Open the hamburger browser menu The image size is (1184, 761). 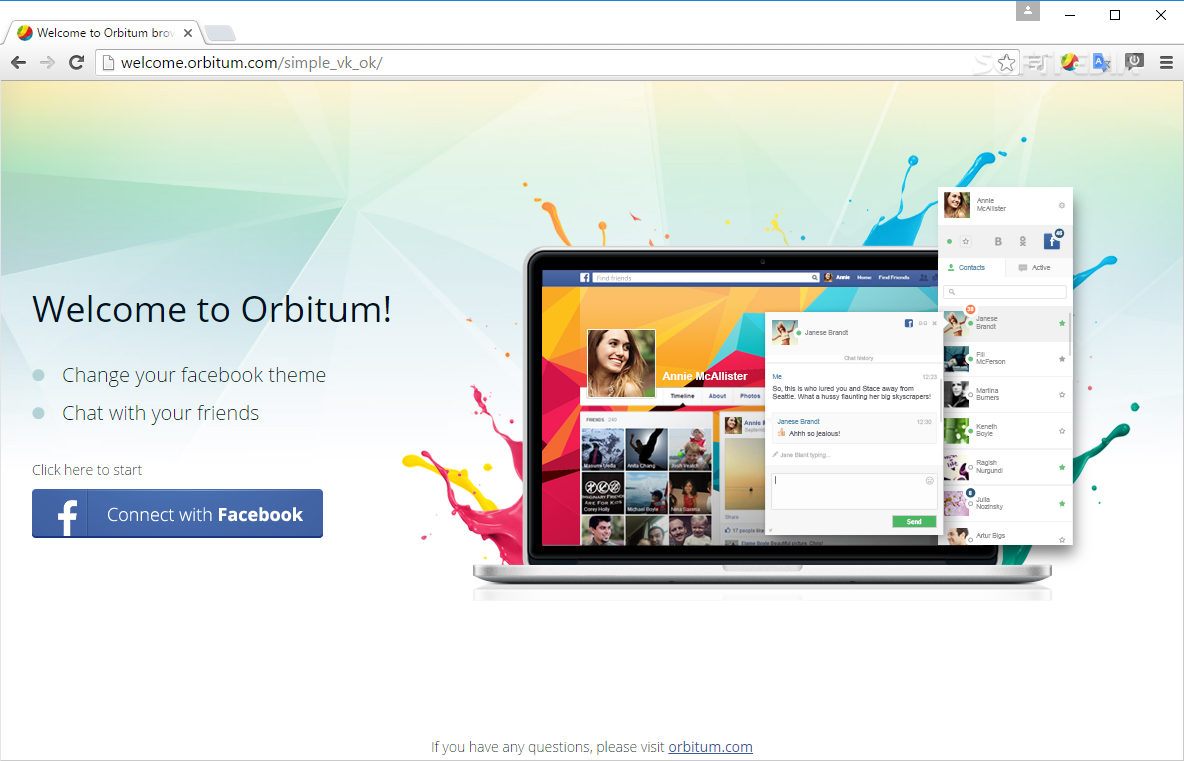point(1166,63)
